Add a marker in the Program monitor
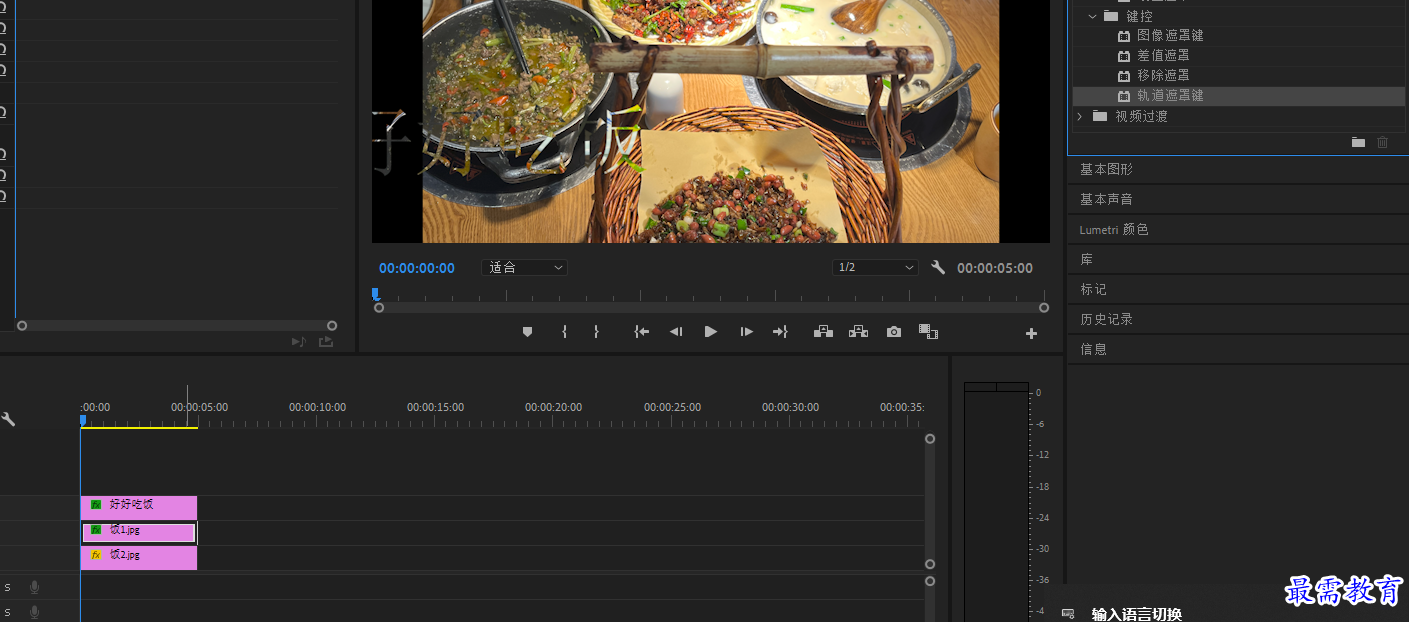 click(x=528, y=332)
